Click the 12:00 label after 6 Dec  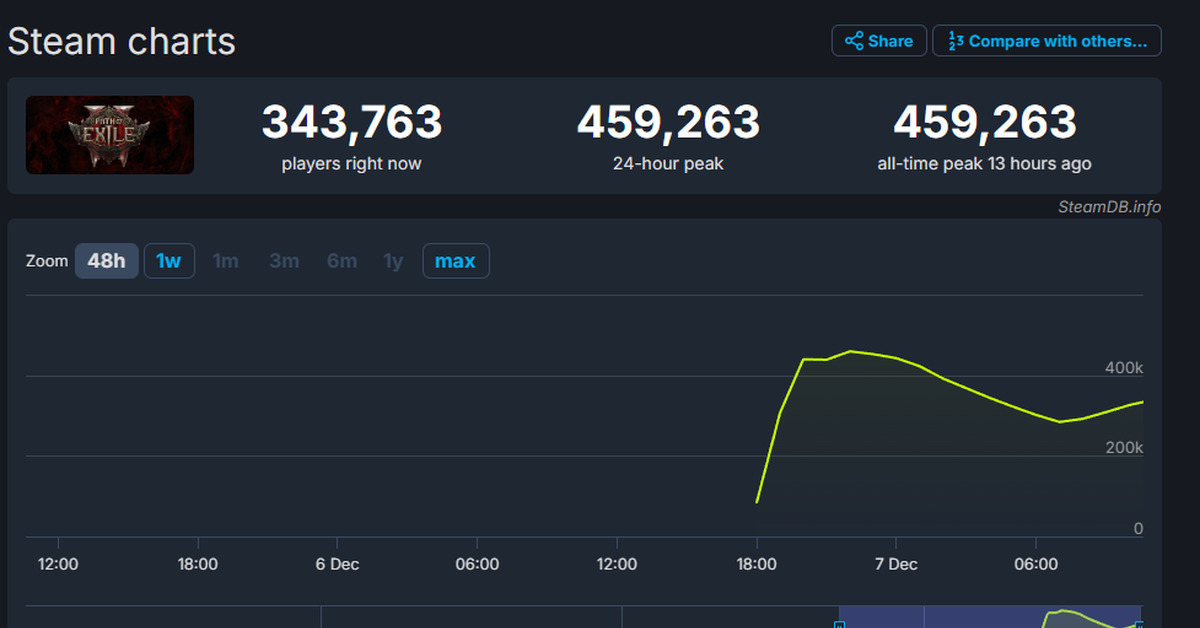tap(616, 564)
